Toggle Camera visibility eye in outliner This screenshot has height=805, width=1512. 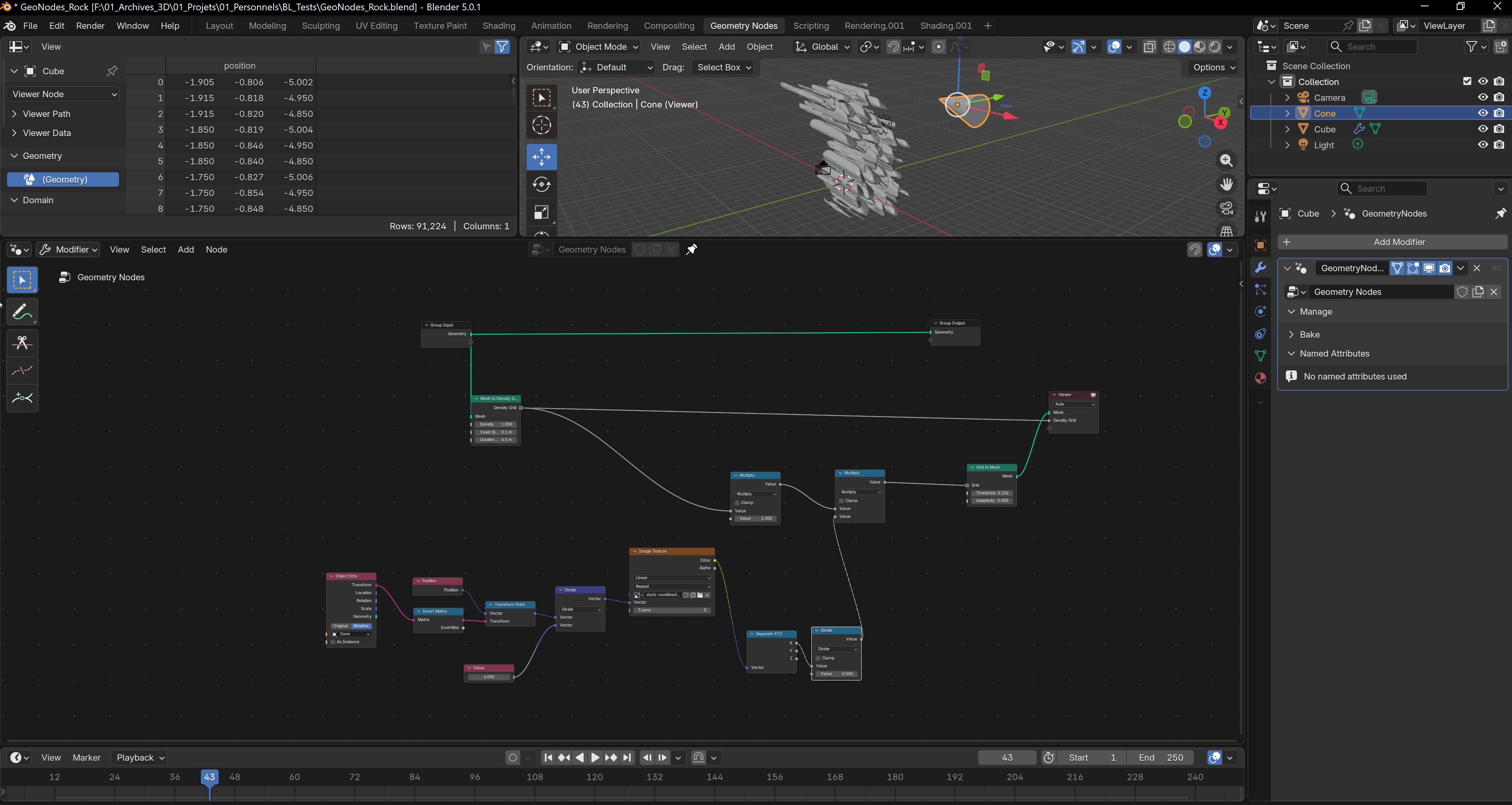click(x=1483, y=97)
